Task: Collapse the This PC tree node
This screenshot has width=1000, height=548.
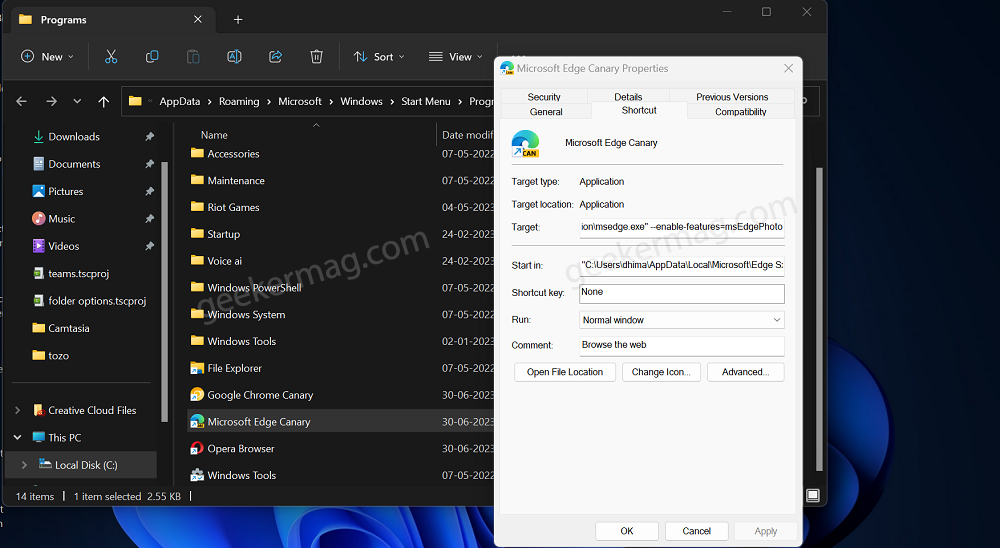Action: pos(18,438)
